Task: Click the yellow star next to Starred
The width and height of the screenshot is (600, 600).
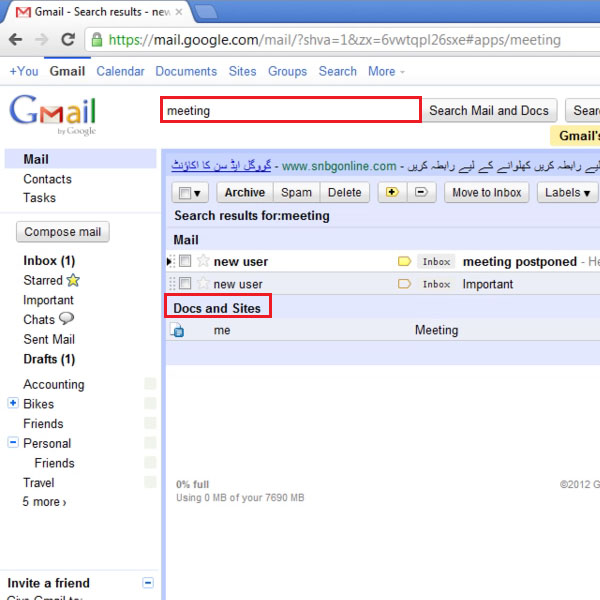Action: 73,280
